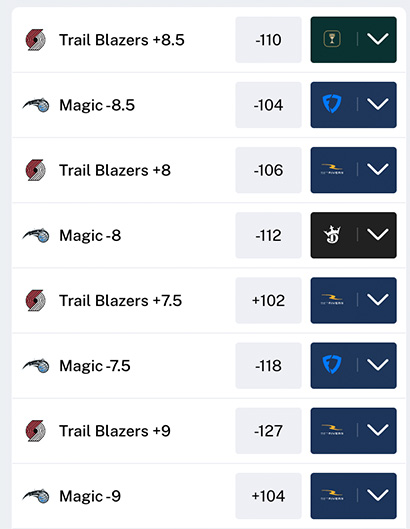
Task: Open chevron dropdown on Trail Blazers +9 row
Action: (x=378, y=430)
